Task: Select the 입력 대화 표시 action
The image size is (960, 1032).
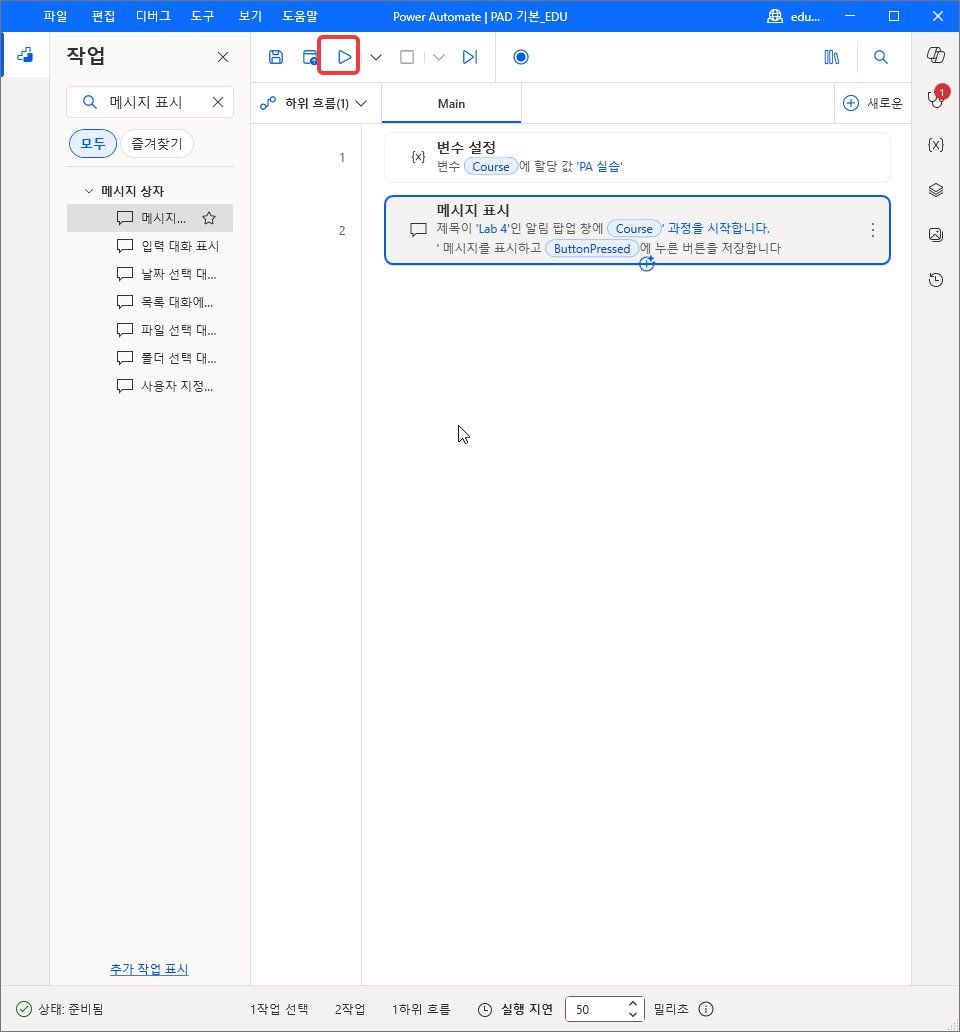Action: point(150,246)
